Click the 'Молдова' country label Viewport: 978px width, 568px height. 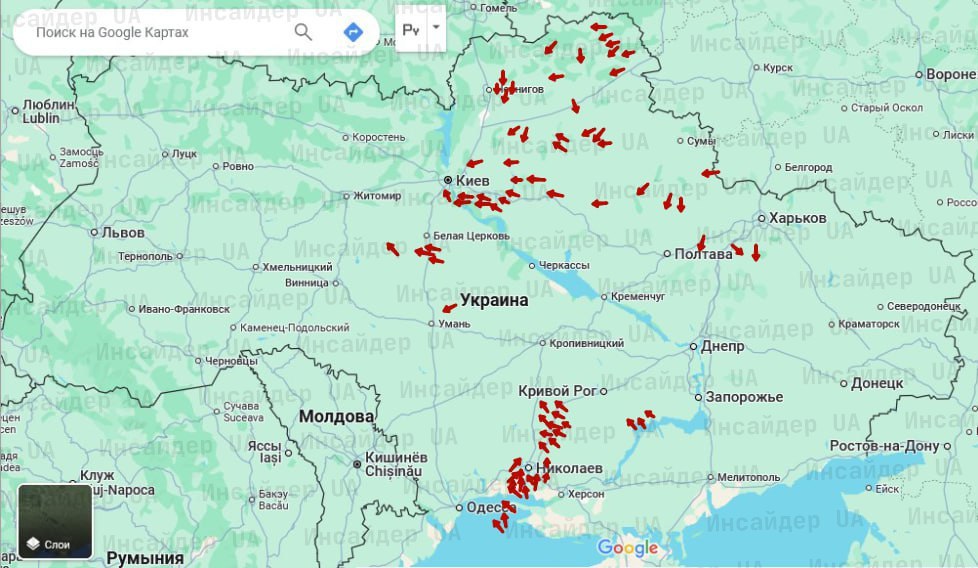pos(336,416)
